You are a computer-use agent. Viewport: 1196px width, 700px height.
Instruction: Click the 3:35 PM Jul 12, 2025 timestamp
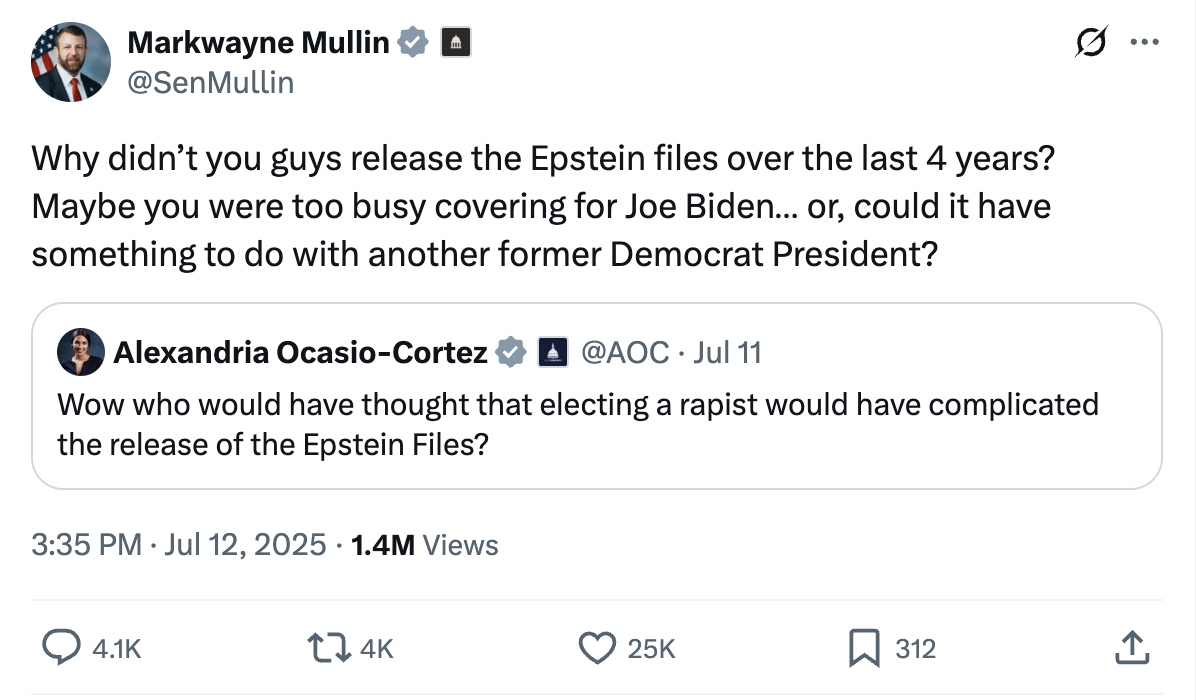pyautogui.click(x=178, y=545)
